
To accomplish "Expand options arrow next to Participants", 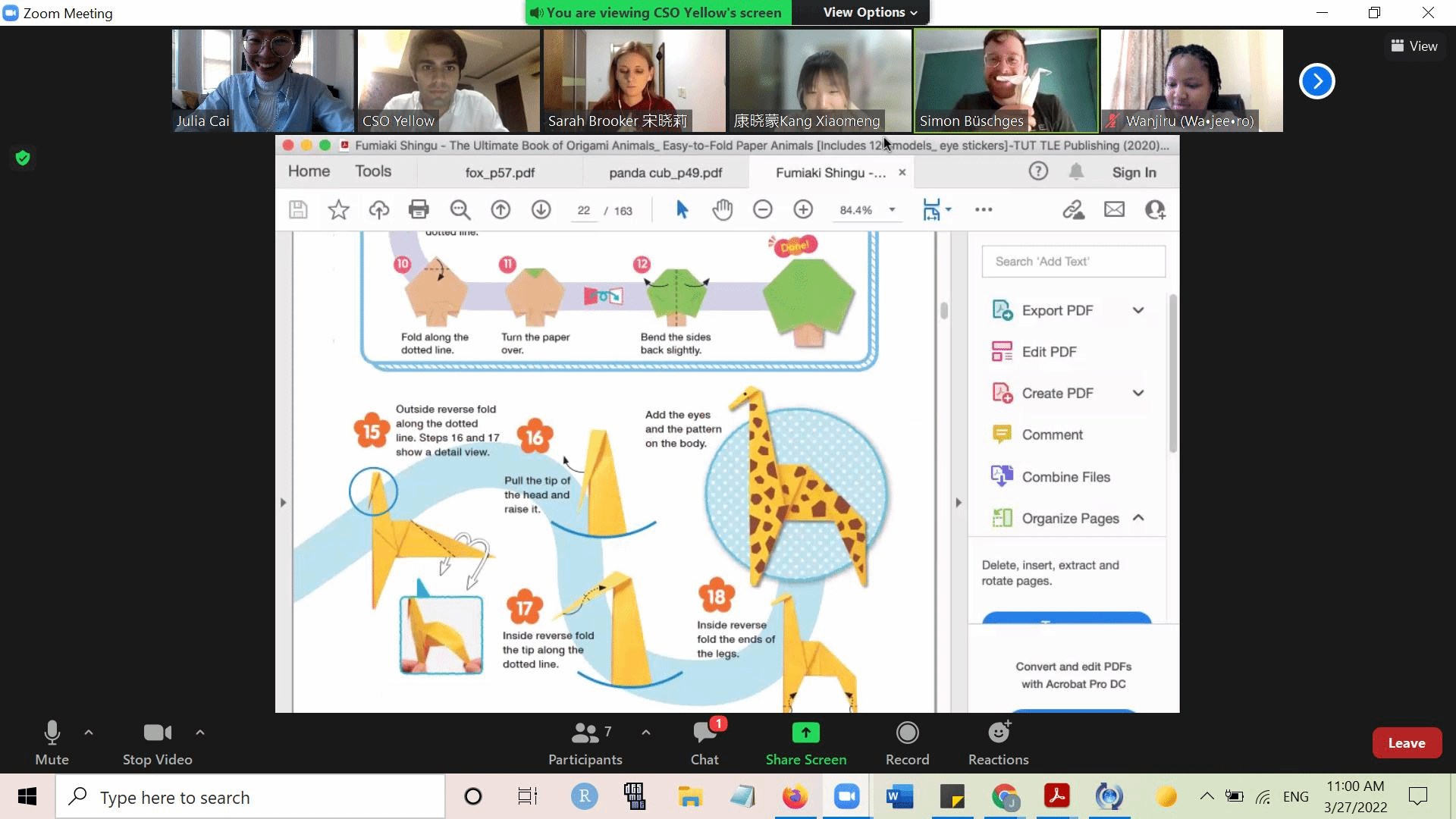I will click(x=646, y=733).
